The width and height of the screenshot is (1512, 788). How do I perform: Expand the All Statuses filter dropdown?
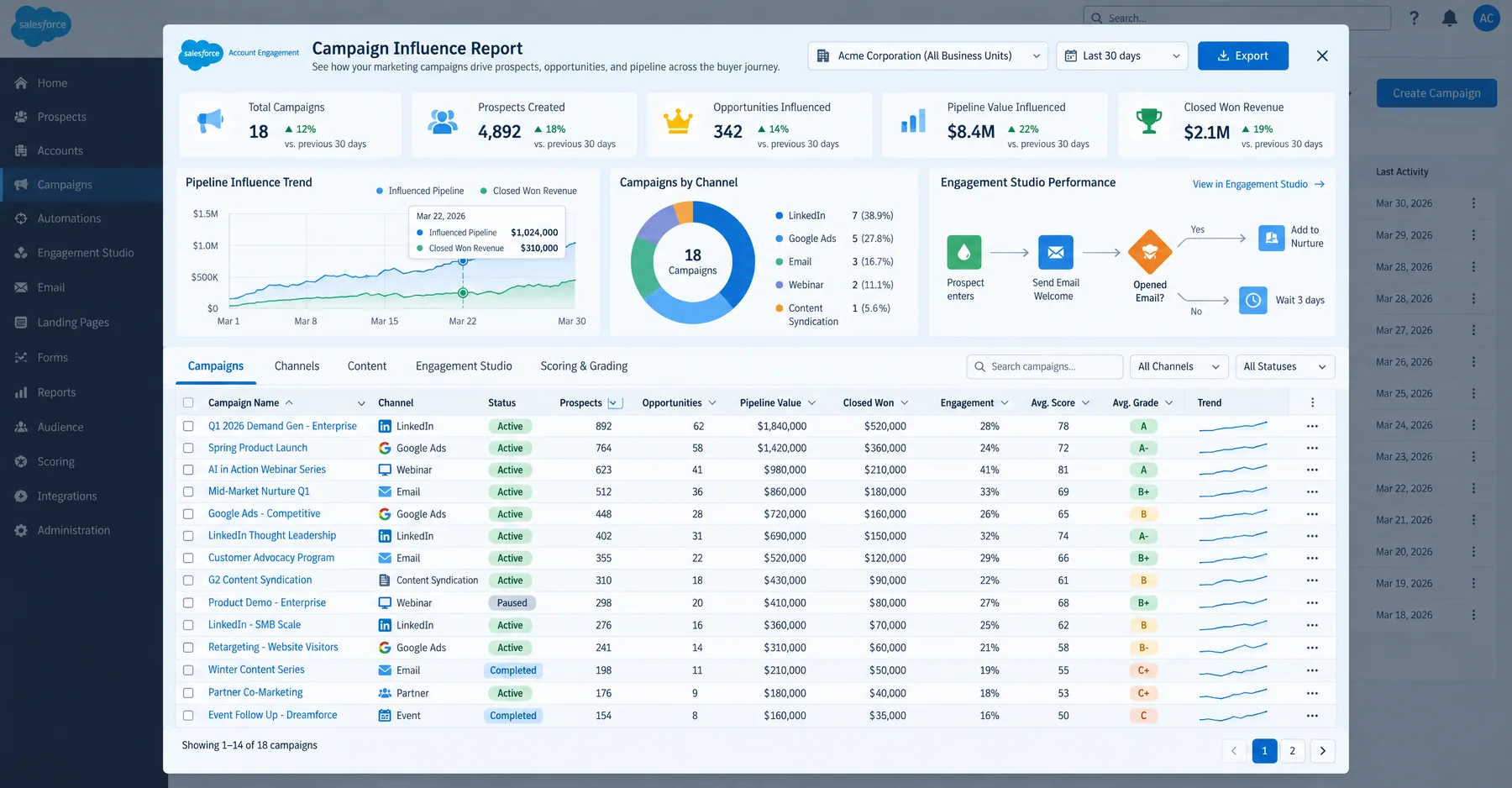1284,367
